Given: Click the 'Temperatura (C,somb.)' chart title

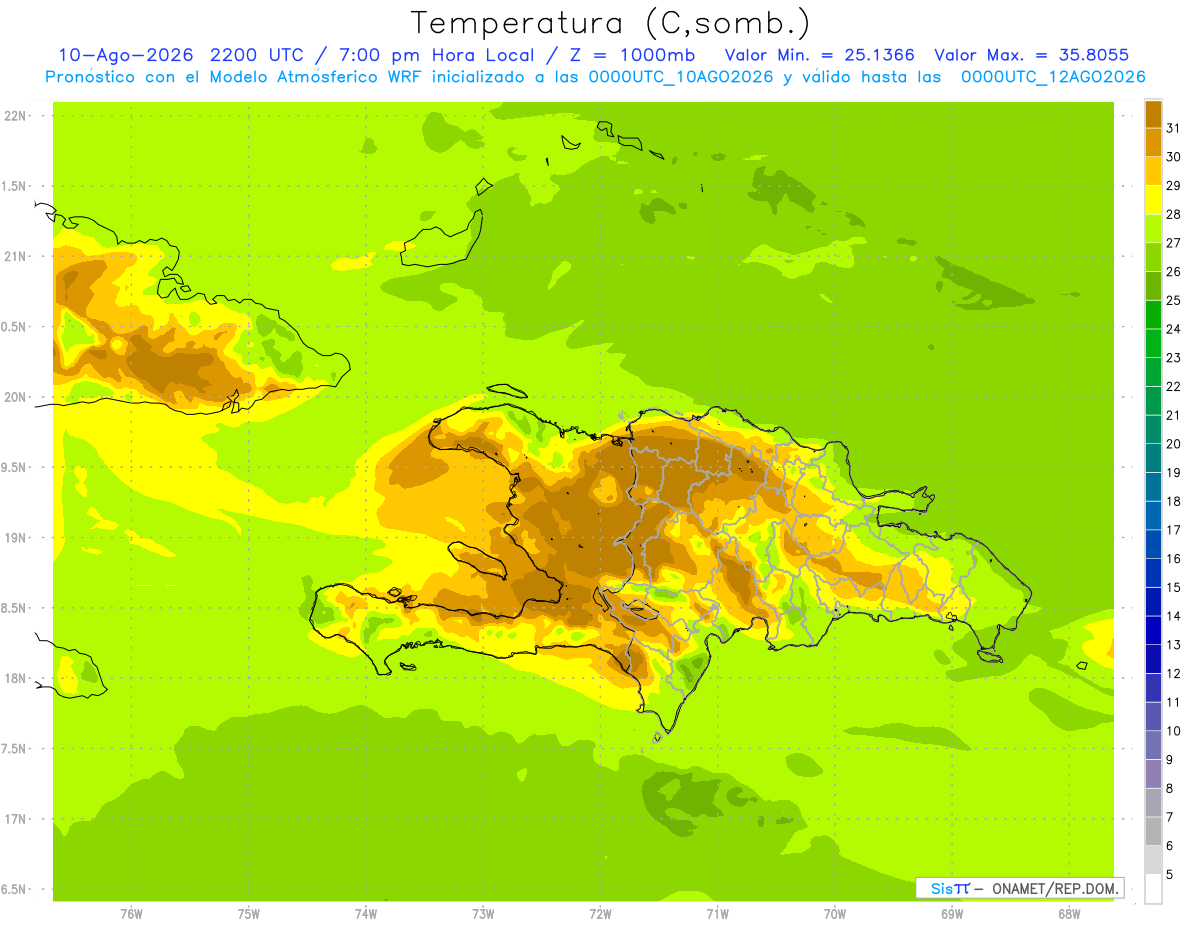Looking at the screenshot, I should [611, 23].
